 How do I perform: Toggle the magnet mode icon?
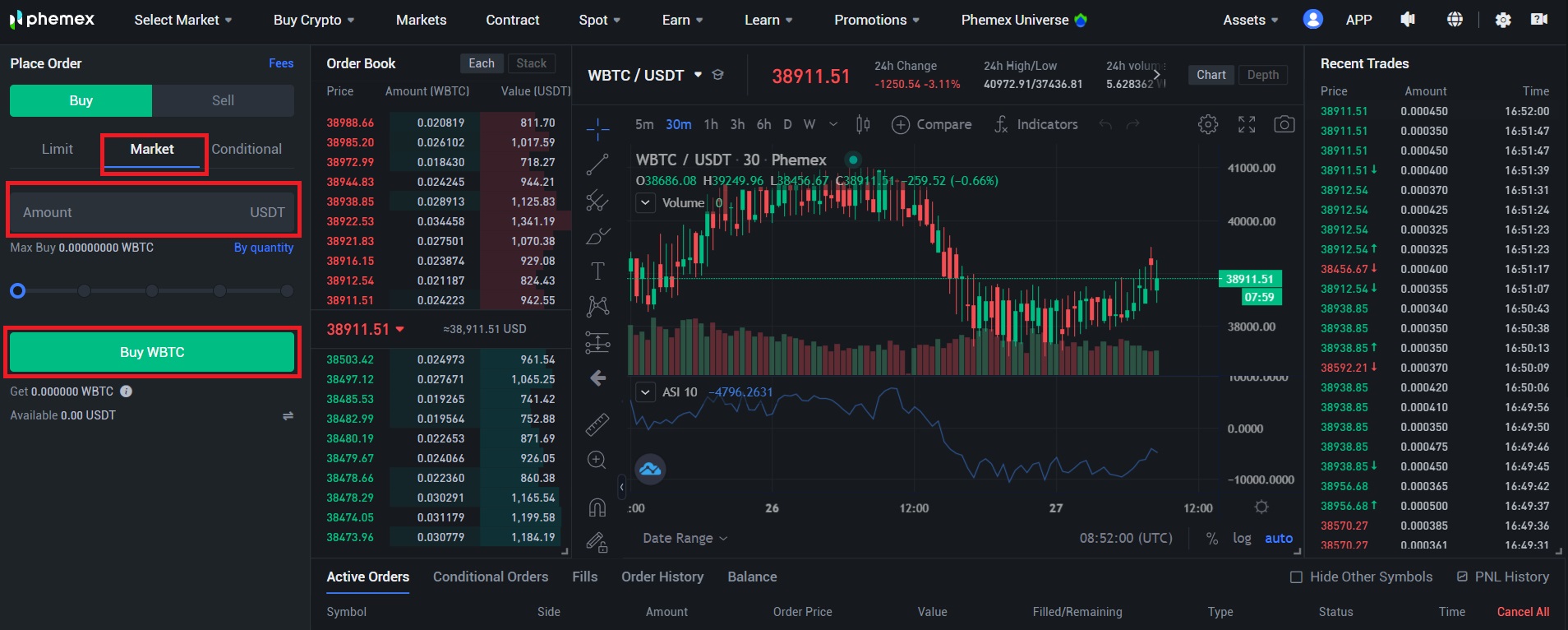pyautogui.click(x=597, y=507)
